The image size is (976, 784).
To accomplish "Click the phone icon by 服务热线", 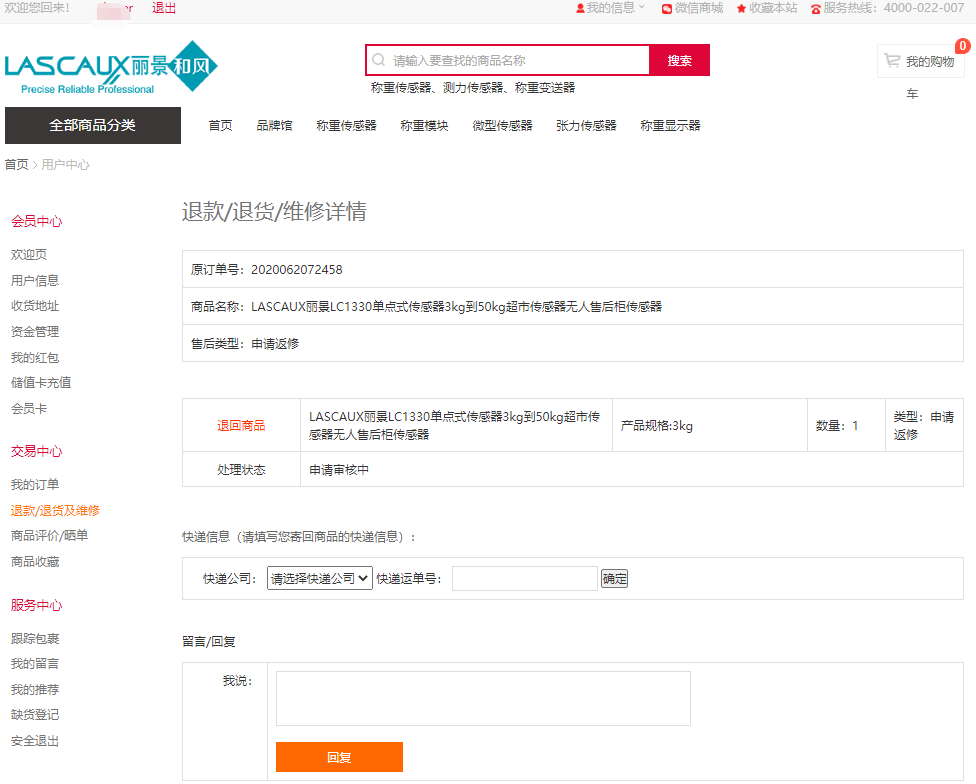I will (815, 9).
